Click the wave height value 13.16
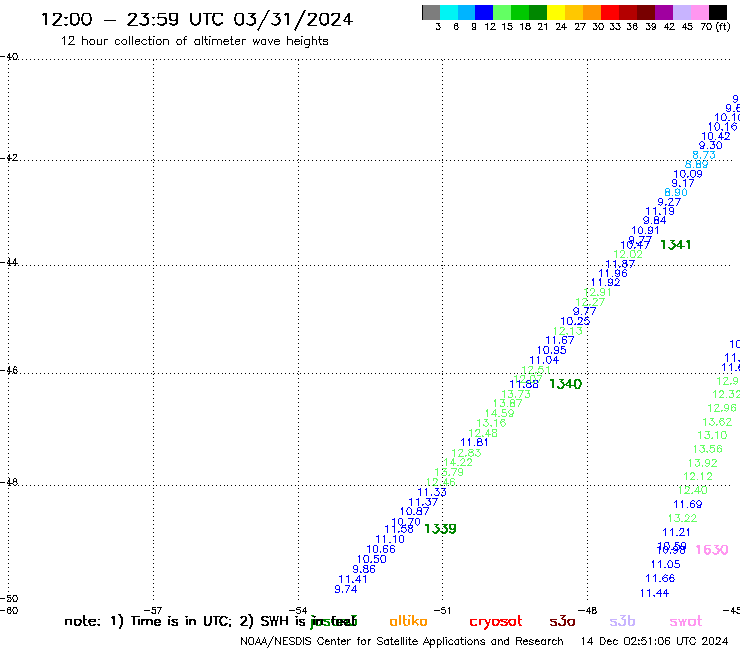This screenshot has width=740, height=650. click(x=491, y=423)
